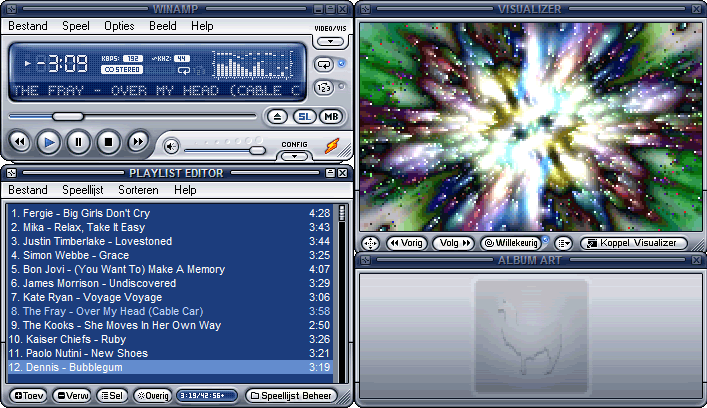
Task: Toggle Playlist Editor windowshade button
Action: pyautogui.click(x=331, y=173)
